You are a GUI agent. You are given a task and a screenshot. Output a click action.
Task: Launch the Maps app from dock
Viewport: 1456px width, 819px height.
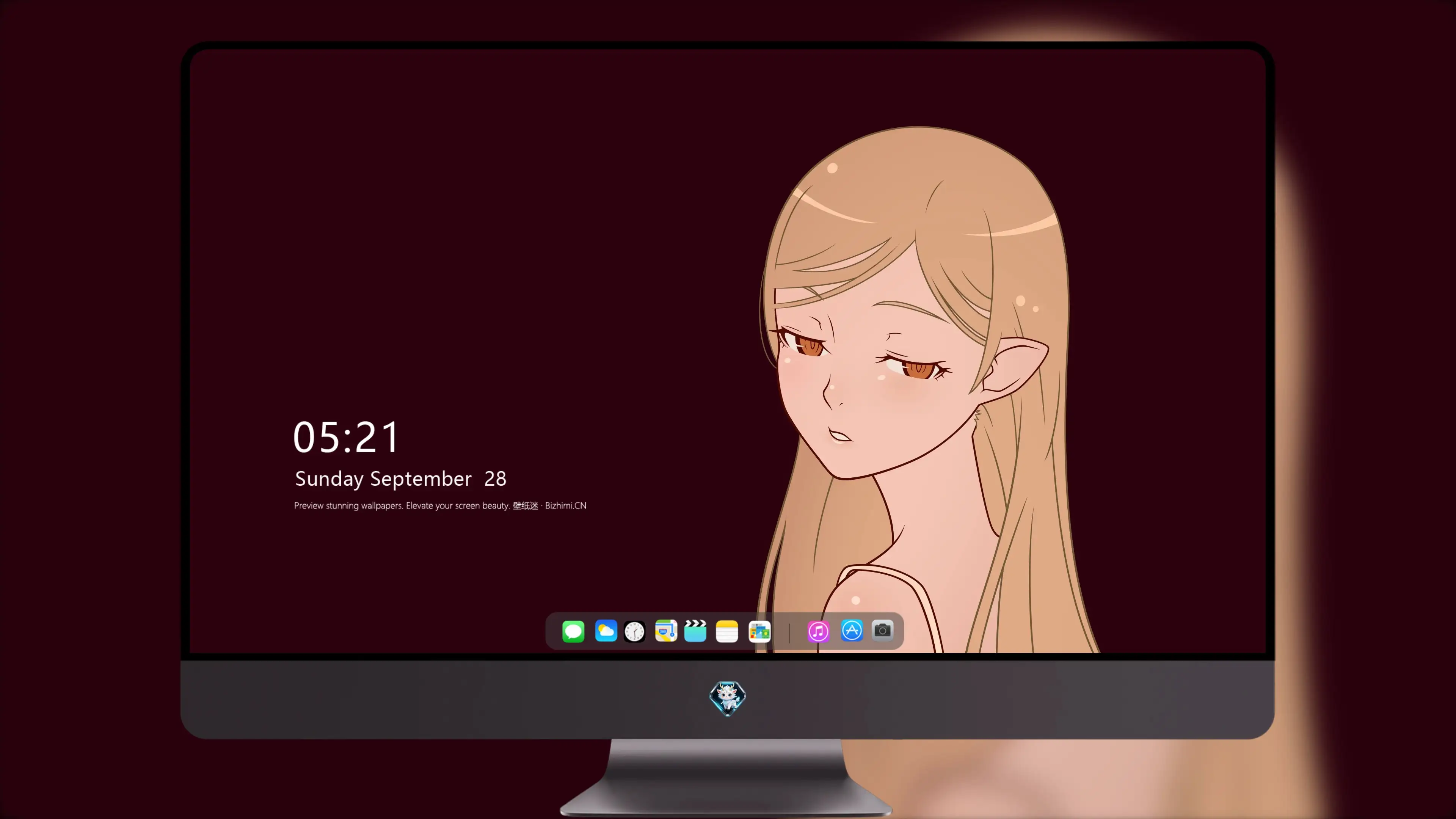(666, 631)
